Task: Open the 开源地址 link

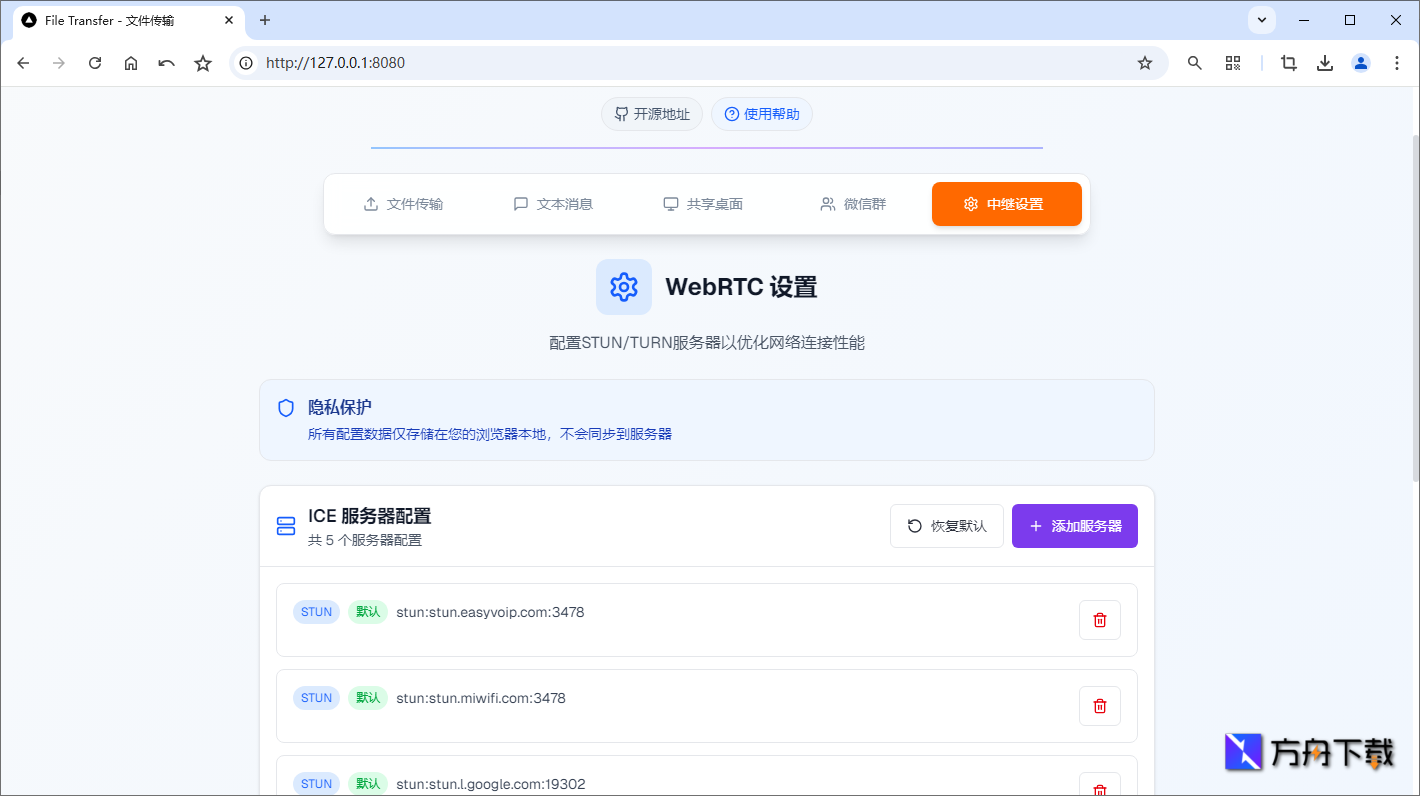Action: pos(651,114)
